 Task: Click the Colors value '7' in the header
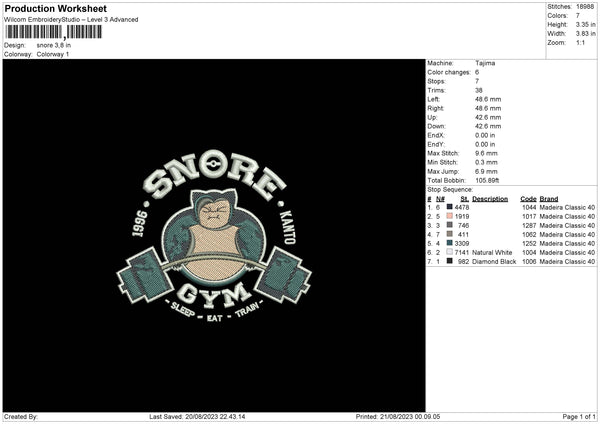coord(578,16)
